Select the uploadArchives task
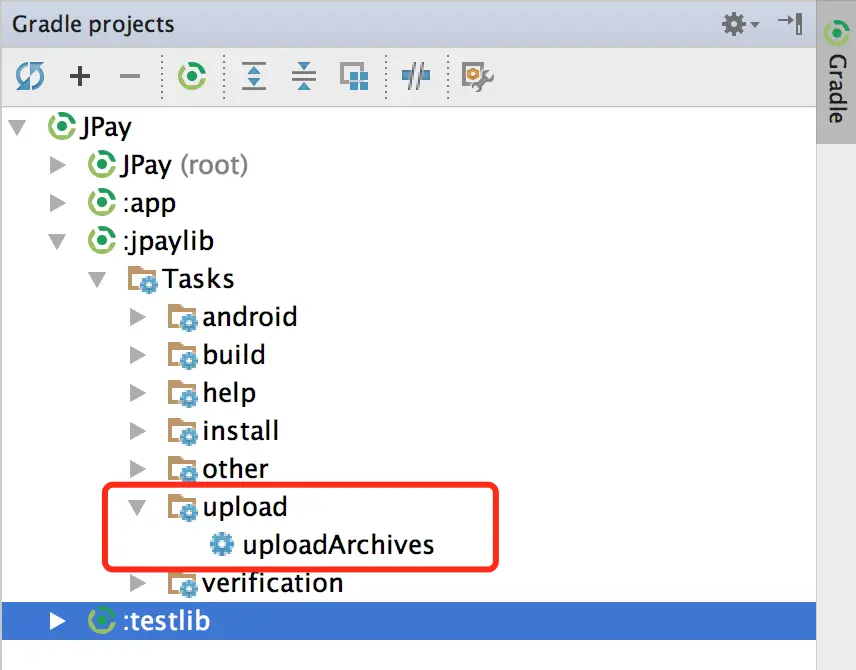Viewport: 856px width, 670px height. pyautogui.click(x=338, y=545)
